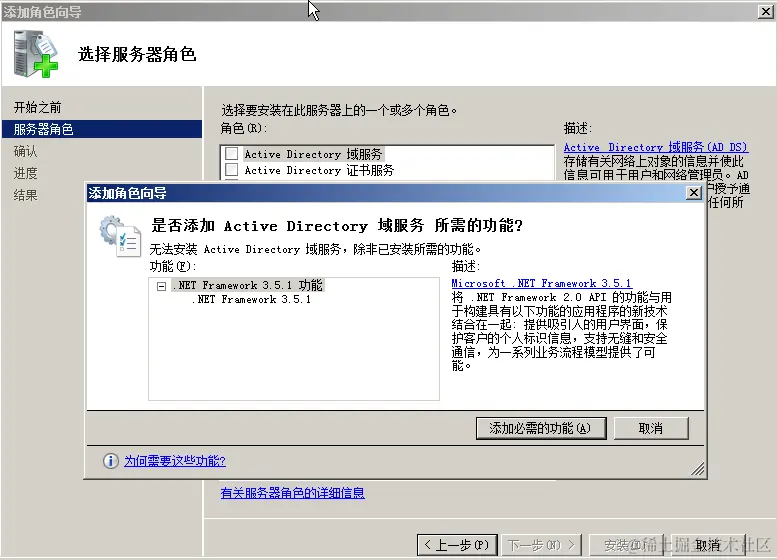Click 取消 button in inner dialog
Image resolution: width=777 pixels, height=560 pixels.
pos(651,428)
